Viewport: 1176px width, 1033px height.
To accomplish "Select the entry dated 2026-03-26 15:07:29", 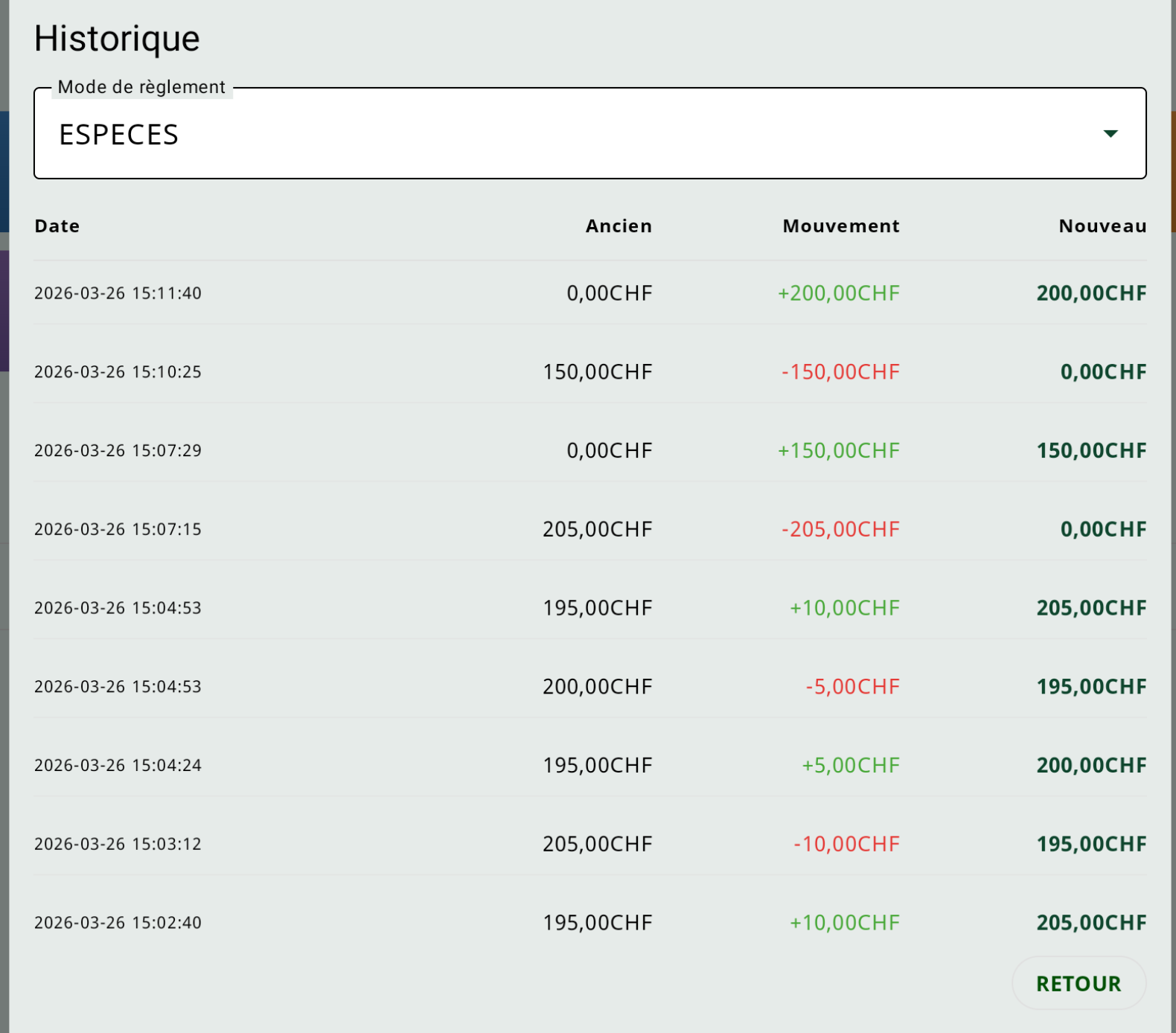I will pos(118,451).
